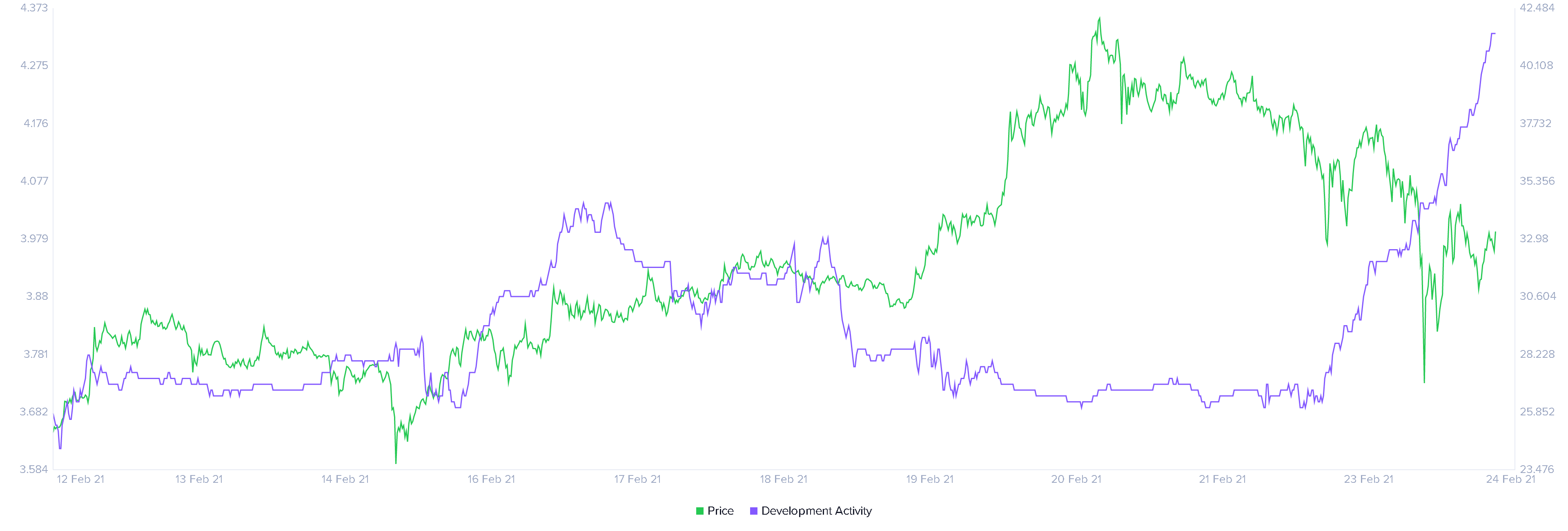Click the 42.484 activity axis label

[1537, 8]
